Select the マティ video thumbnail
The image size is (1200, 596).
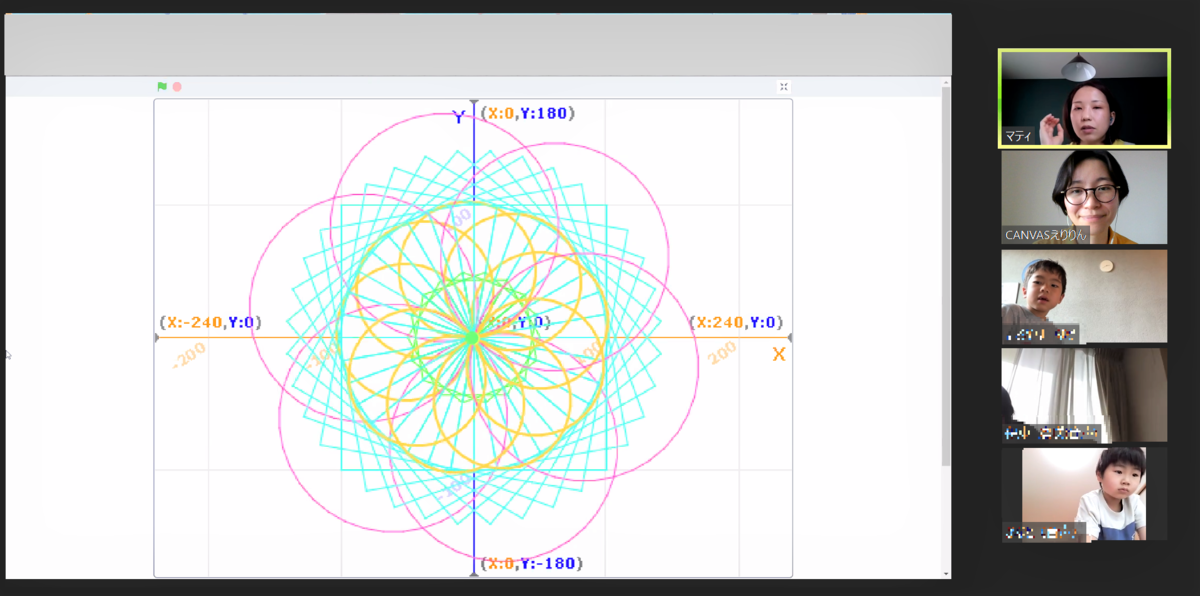1084,98
